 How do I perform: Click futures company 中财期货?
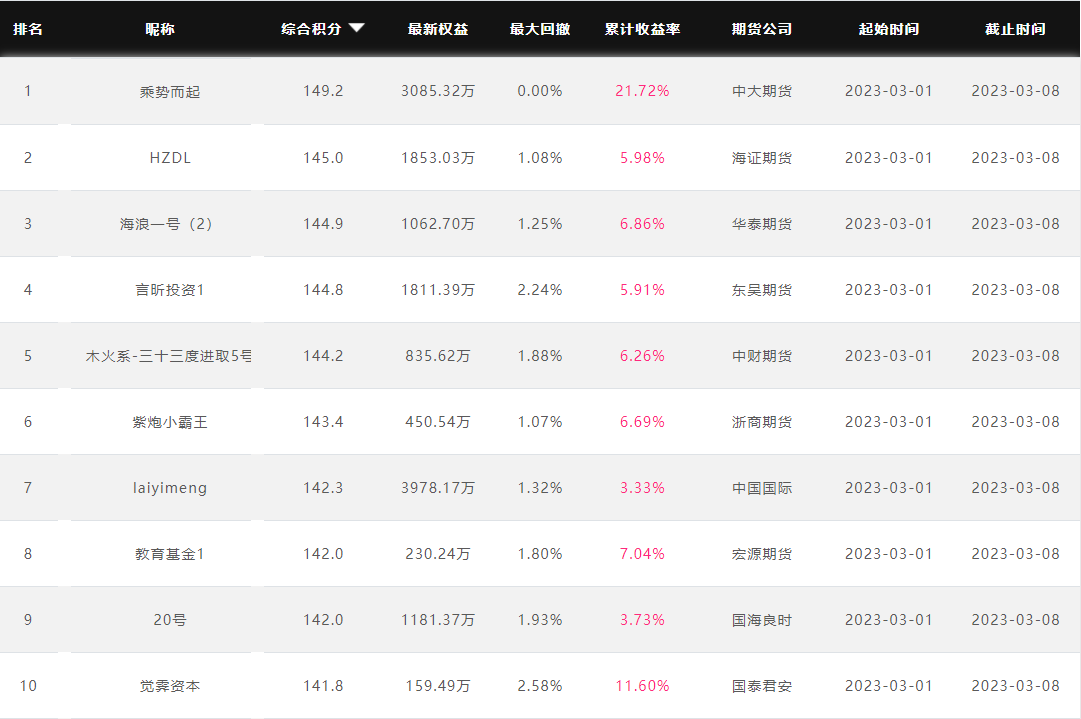click(762, 356)
